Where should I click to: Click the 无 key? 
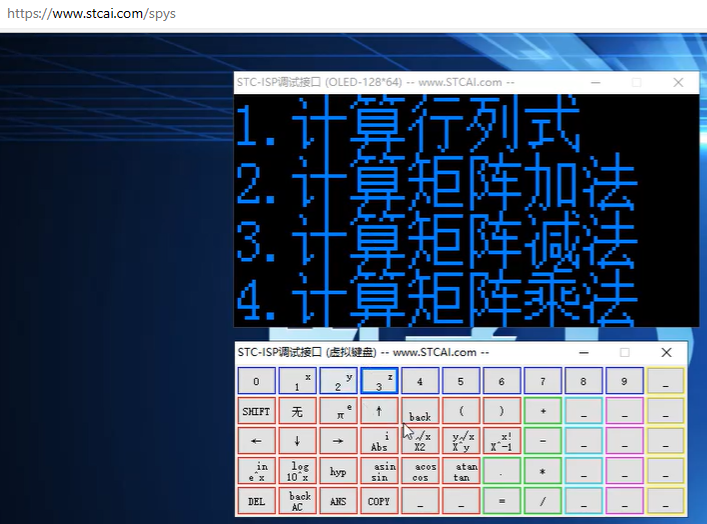[x=297, y=411]
